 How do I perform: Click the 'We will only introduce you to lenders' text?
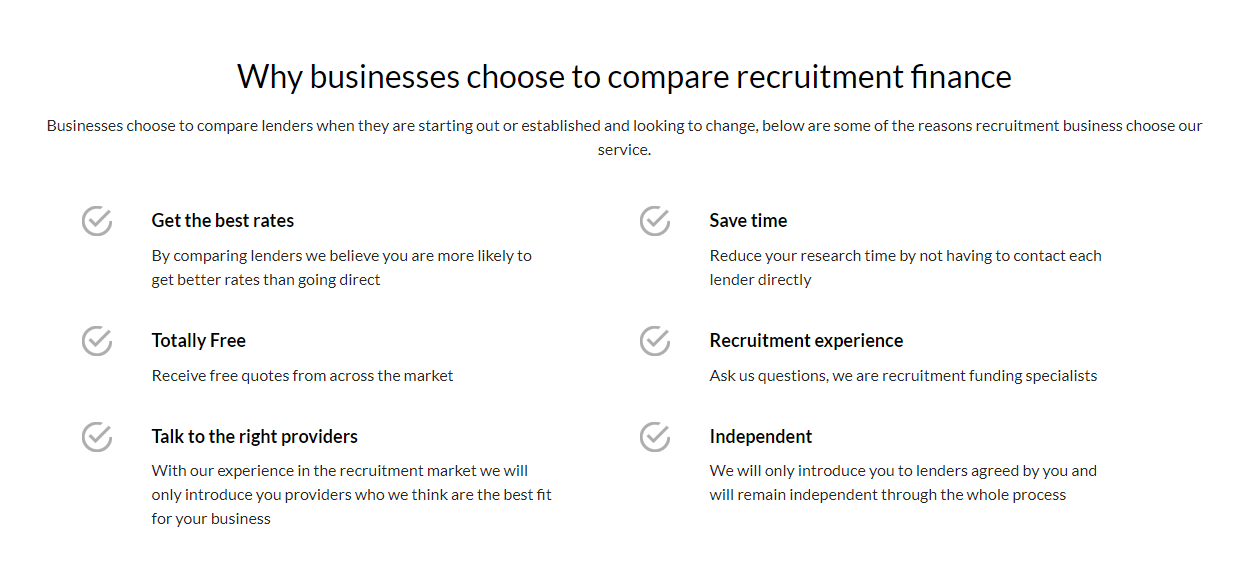click(903, 483)
